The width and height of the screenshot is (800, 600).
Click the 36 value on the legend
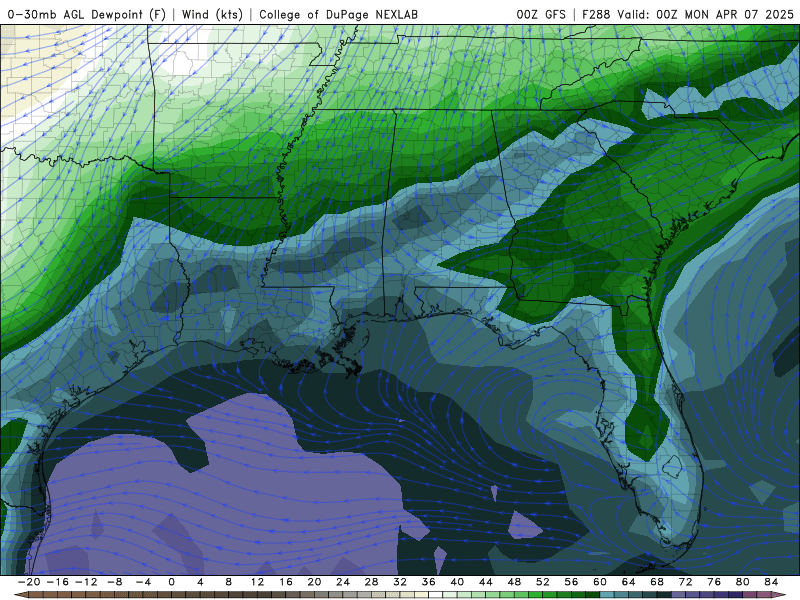(429, 582)
